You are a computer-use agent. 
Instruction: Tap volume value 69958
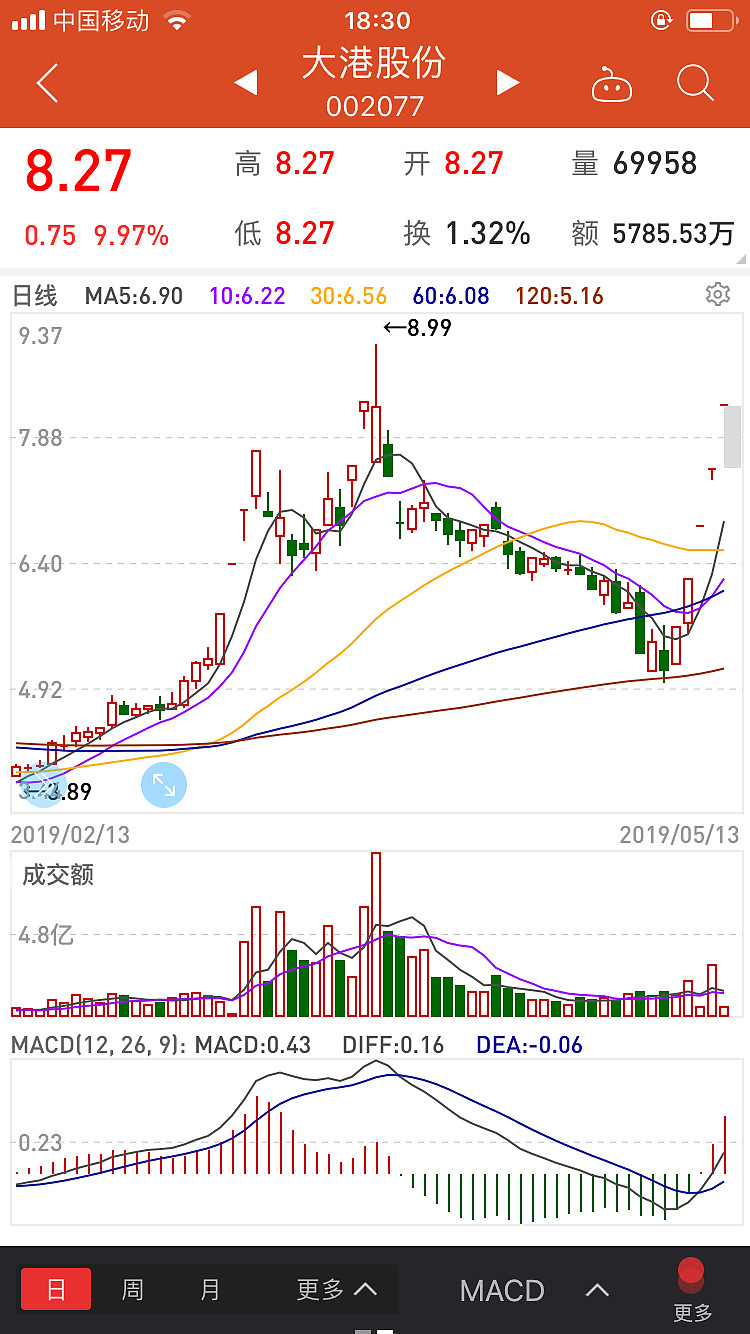655,163
